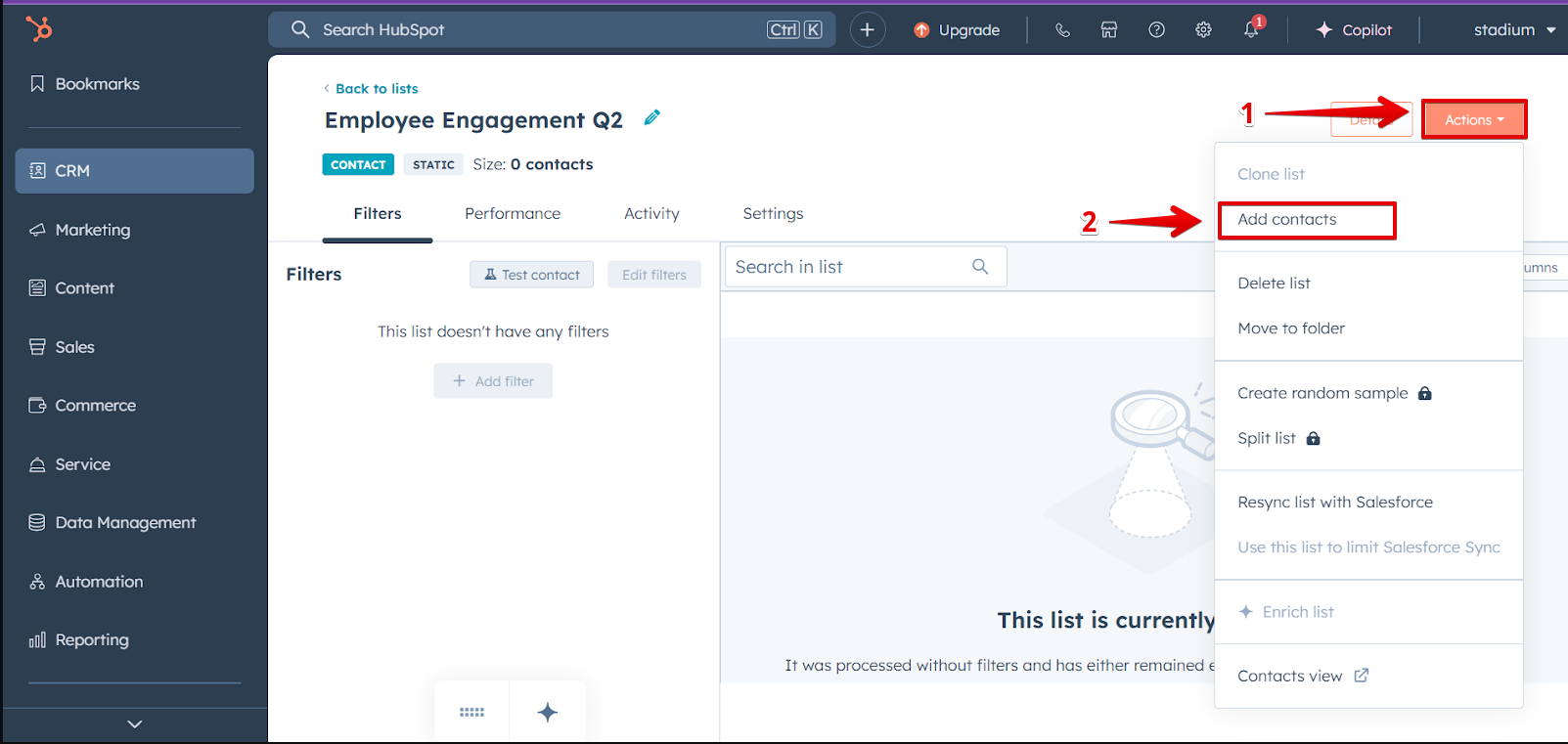The image size is (1568, 744).
Task: Click the plus quick-create button
Action: pos(867,29)
